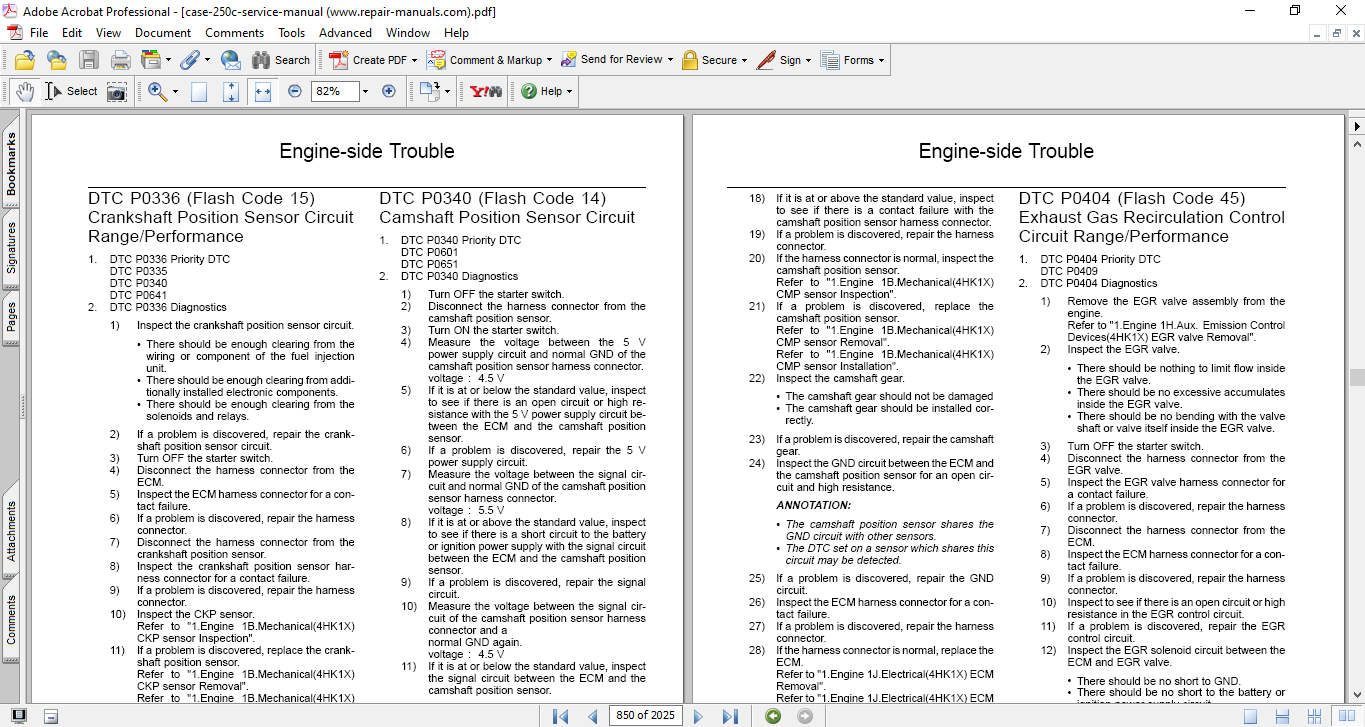Click the zoom in plus button

click(x=389, y=91)
